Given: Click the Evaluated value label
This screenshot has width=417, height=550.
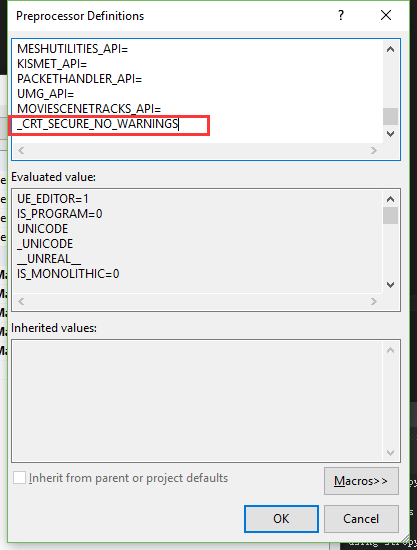Looking at the screenshot, I should click(54, 177).
